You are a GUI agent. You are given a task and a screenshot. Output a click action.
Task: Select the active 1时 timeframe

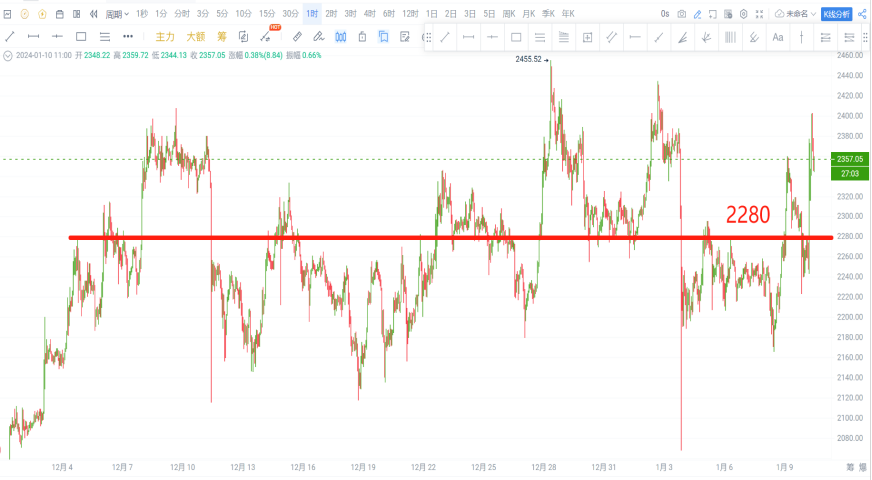point(313,14)
